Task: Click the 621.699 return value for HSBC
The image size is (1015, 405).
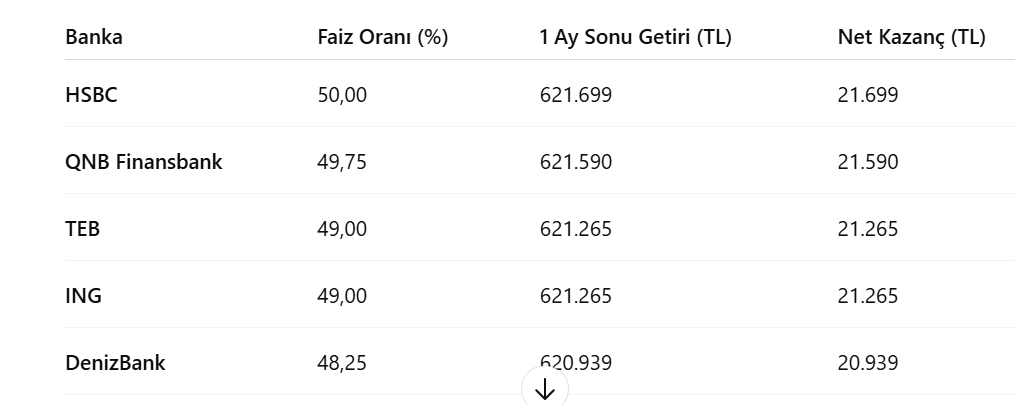Action: tap(575, 95)
